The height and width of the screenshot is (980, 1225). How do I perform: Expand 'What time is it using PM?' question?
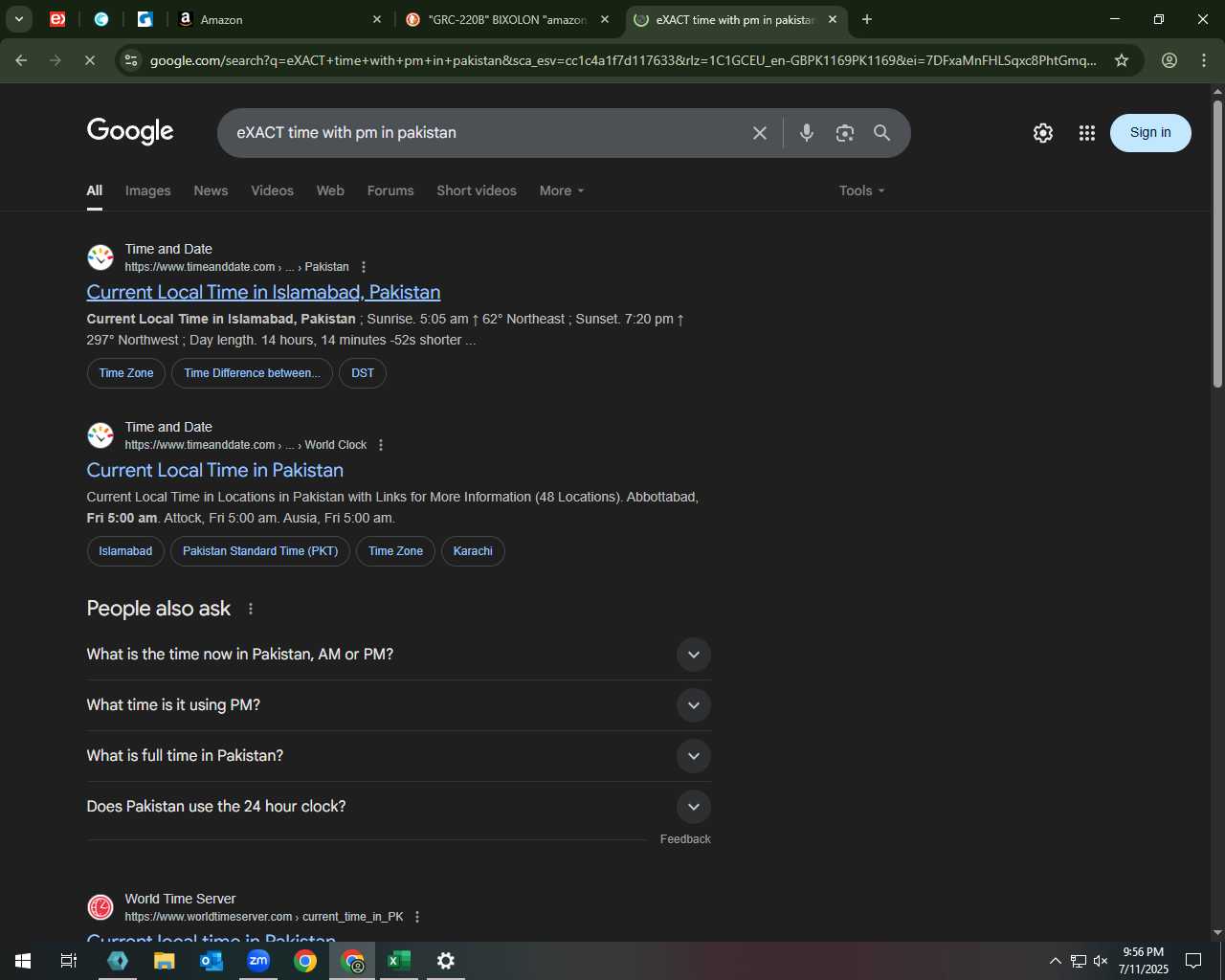click(399, 705)
